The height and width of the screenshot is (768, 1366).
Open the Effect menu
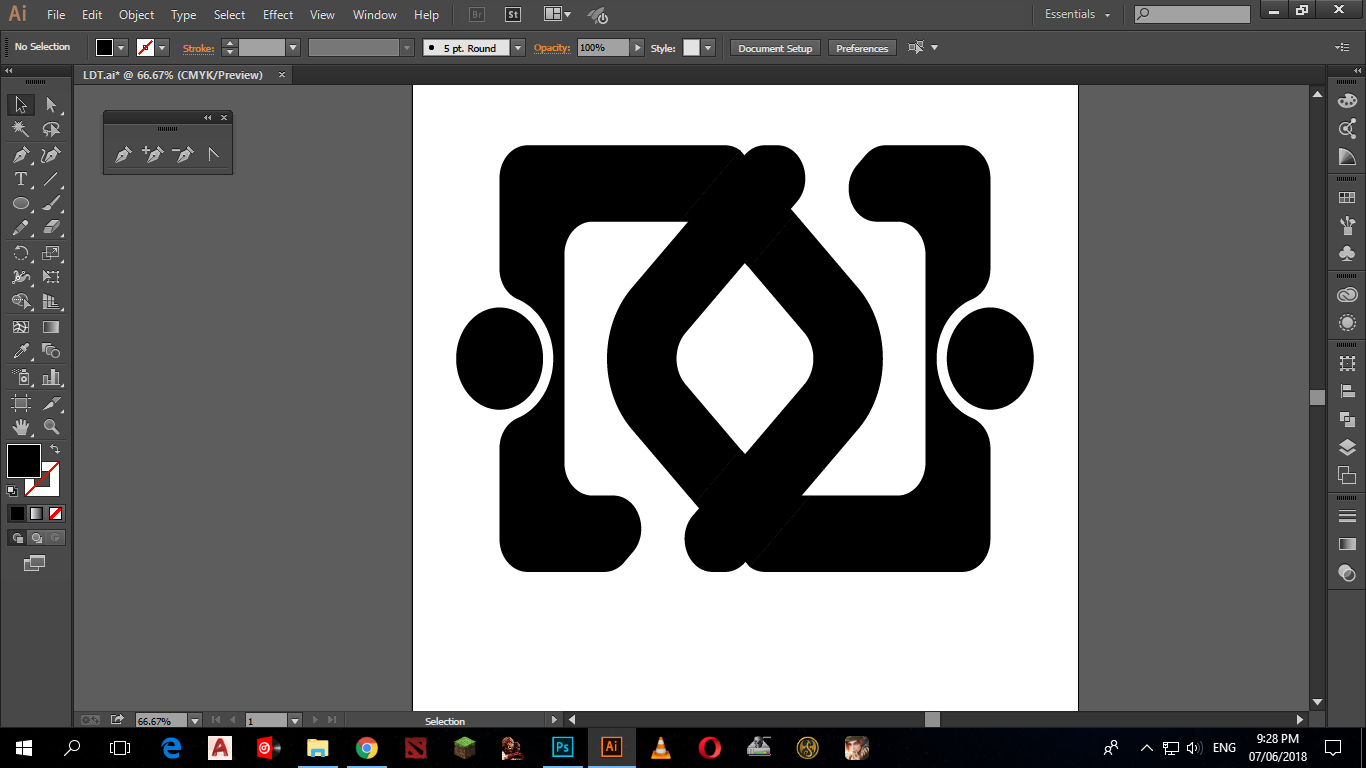[x=278, y=15]
